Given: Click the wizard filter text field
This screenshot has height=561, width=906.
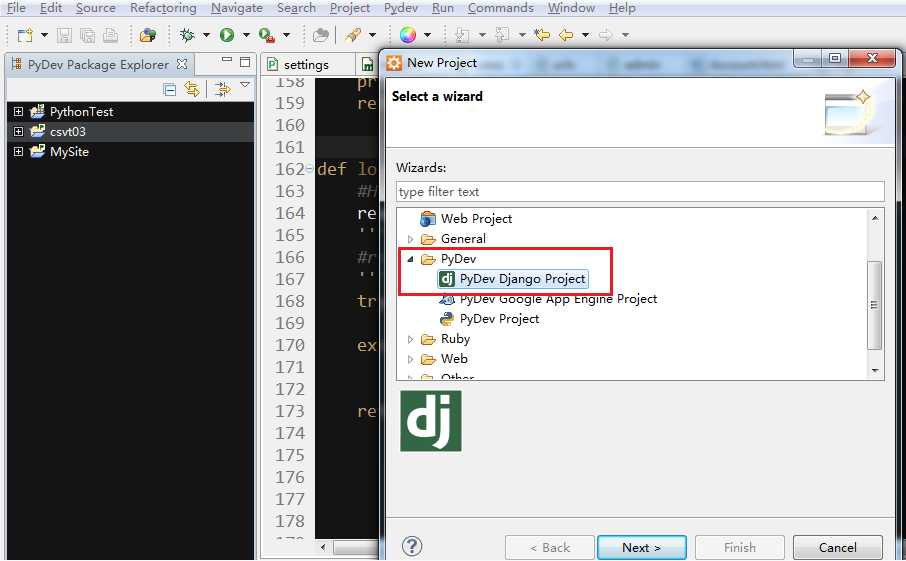Looking at the screenshot, I should [x=640, y=191].
